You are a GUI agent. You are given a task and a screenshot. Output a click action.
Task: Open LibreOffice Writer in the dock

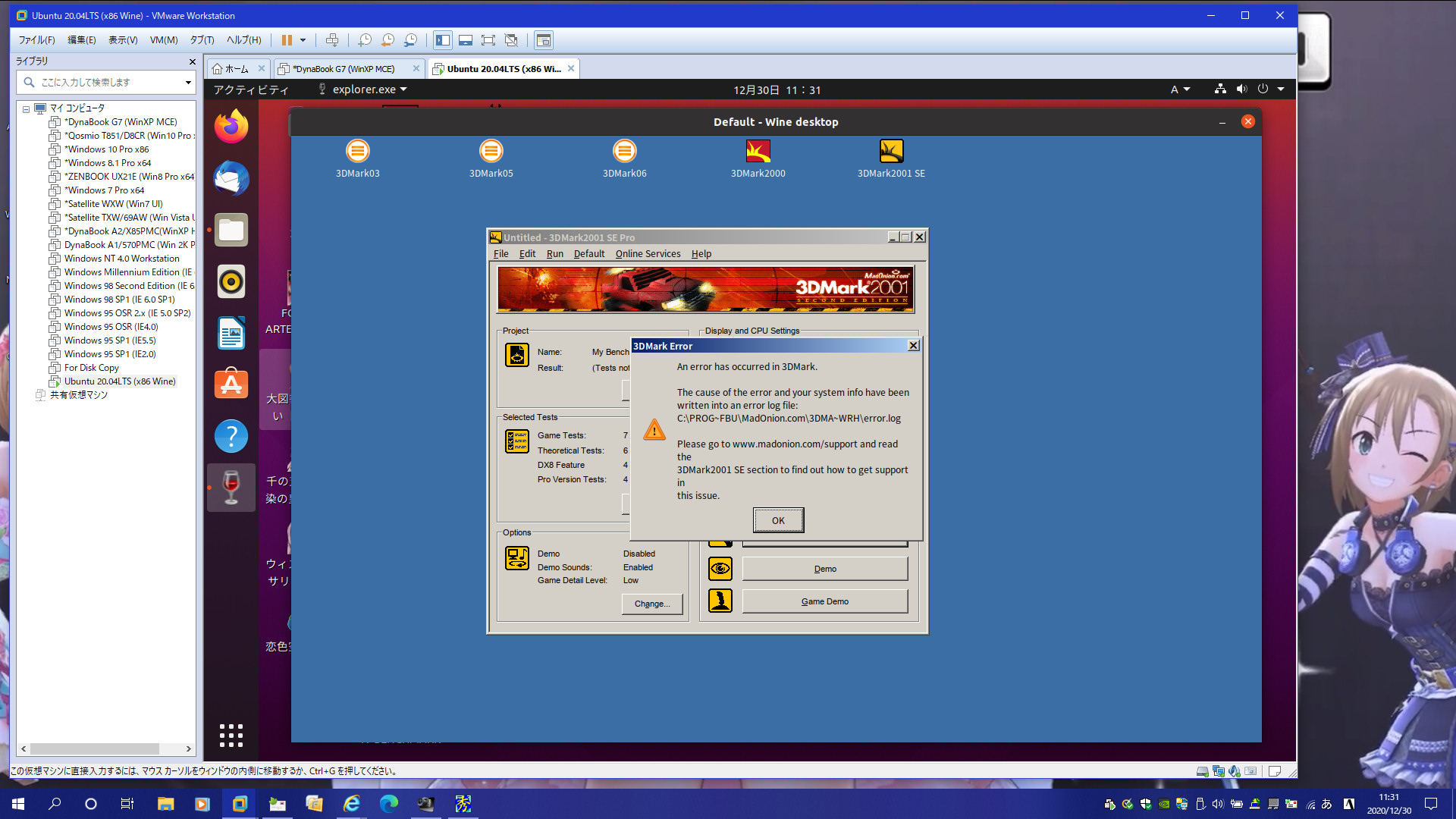231,333
